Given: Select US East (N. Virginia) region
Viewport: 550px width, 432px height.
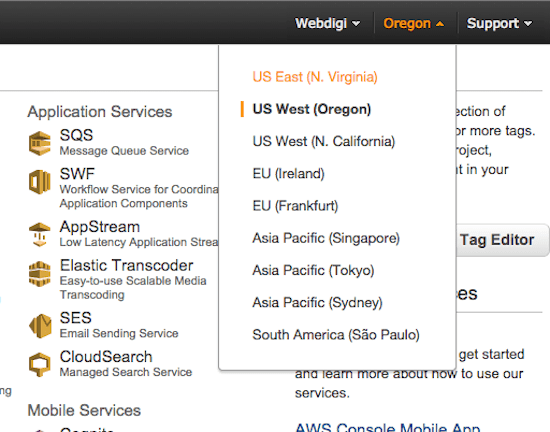Looking at the screenshot, I should click(315, 77).
